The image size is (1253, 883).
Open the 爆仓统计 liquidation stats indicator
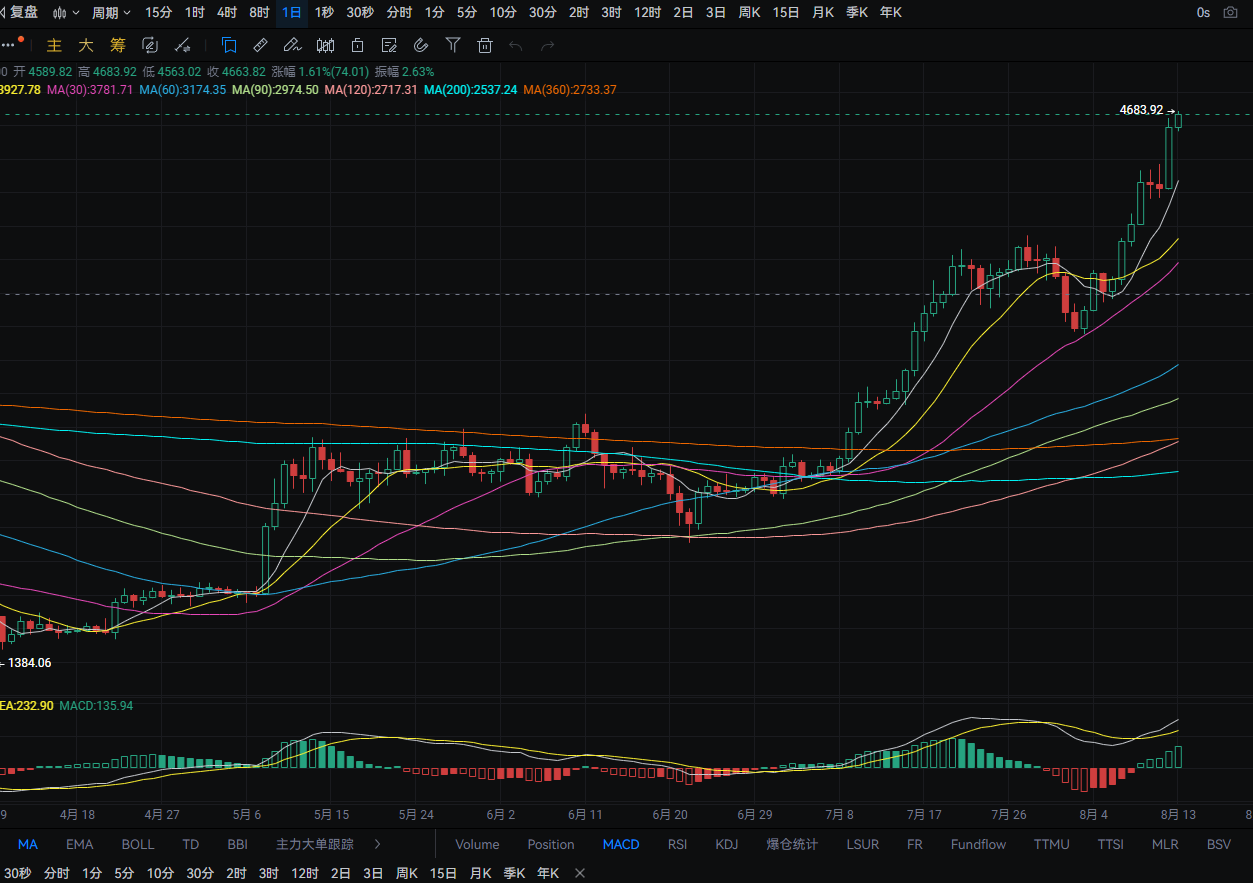pos(792,844)
